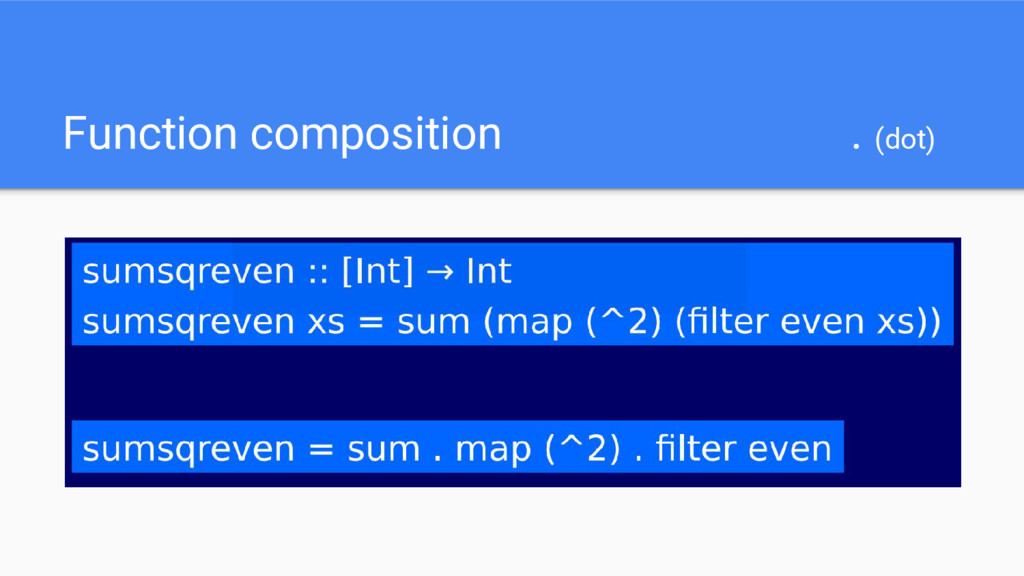This screenshot has width=1024, height=576.
Task: Click the empty dark navy gap between code blocks
Action: [x=512, y=383]
